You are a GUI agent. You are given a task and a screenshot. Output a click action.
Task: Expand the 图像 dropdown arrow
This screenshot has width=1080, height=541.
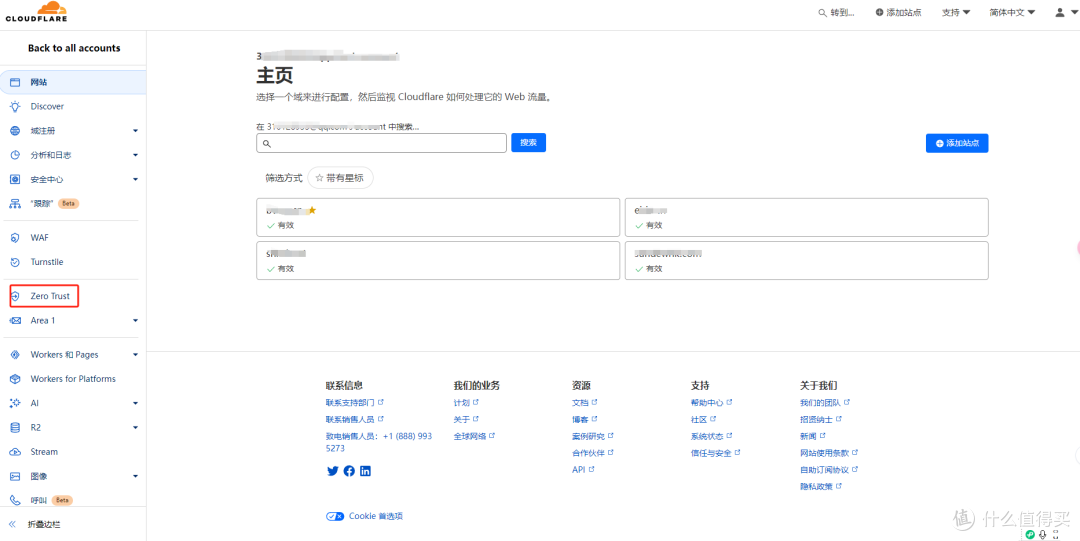click(x=136, y=476)
